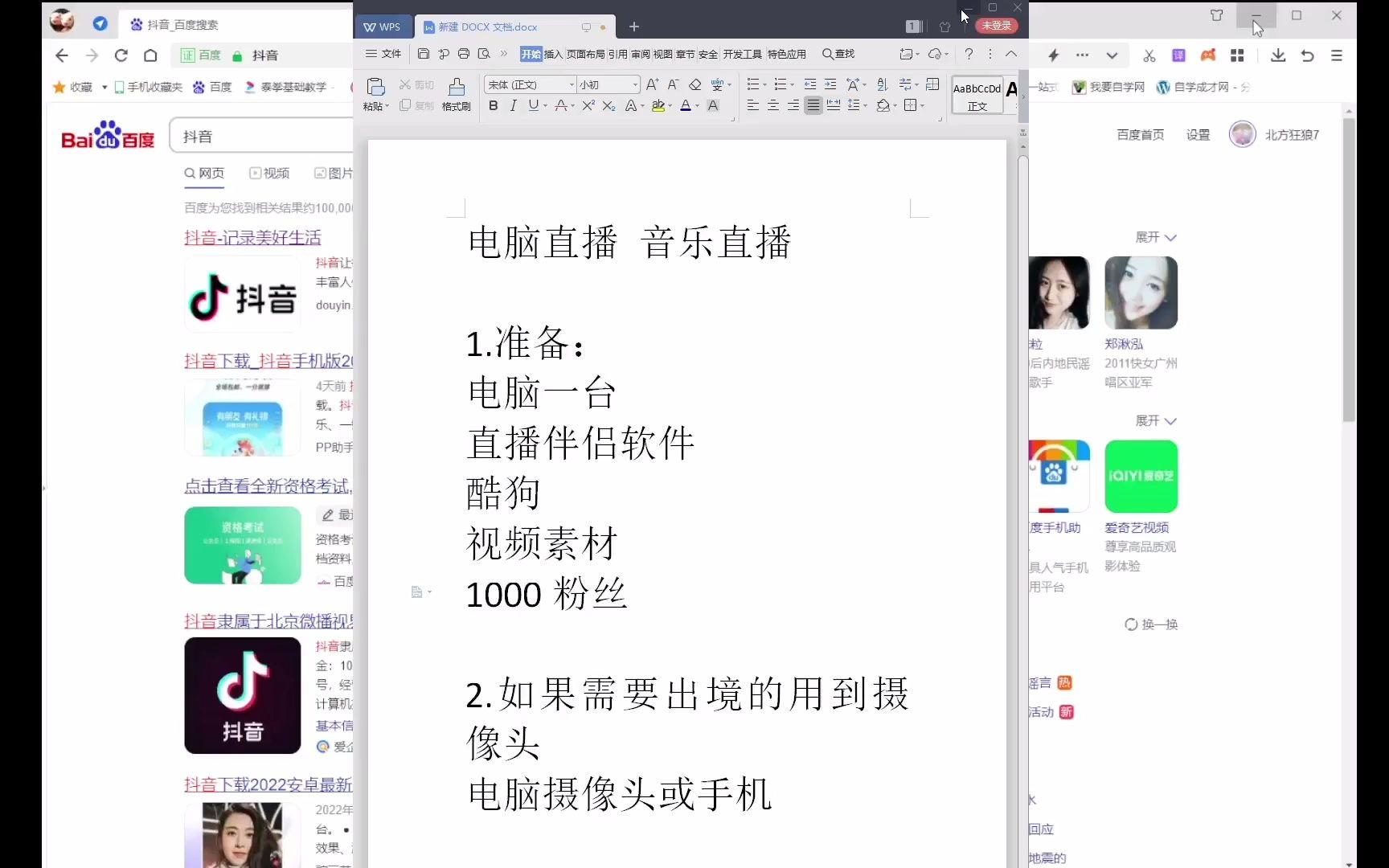Click the browser home button

click(150, 55)
